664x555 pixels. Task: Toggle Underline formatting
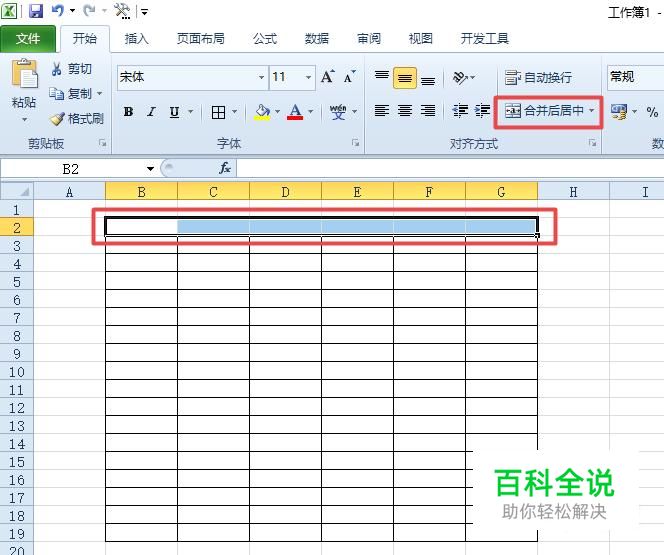[174, 112]
